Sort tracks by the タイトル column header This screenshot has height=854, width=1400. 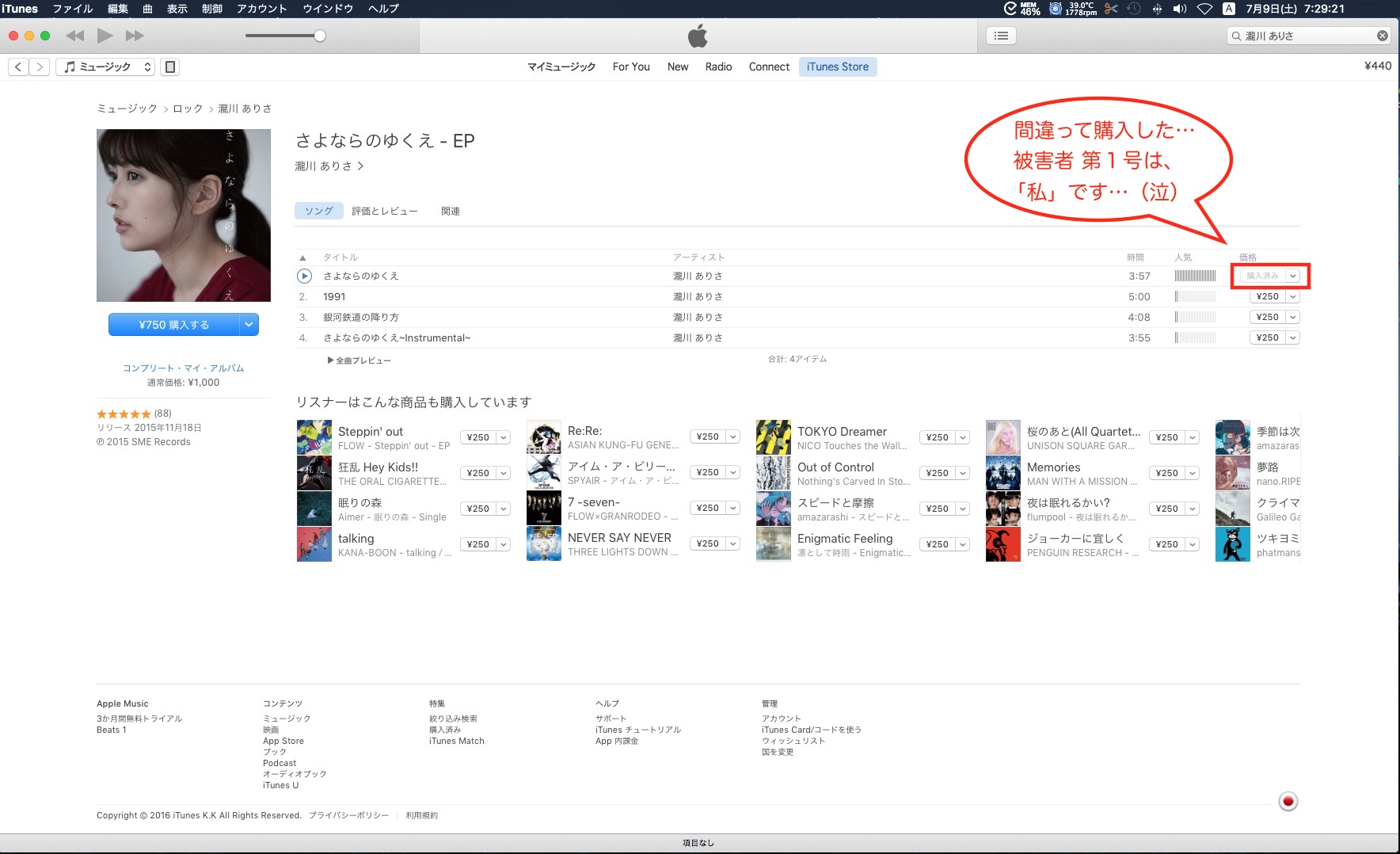(340, 257)
